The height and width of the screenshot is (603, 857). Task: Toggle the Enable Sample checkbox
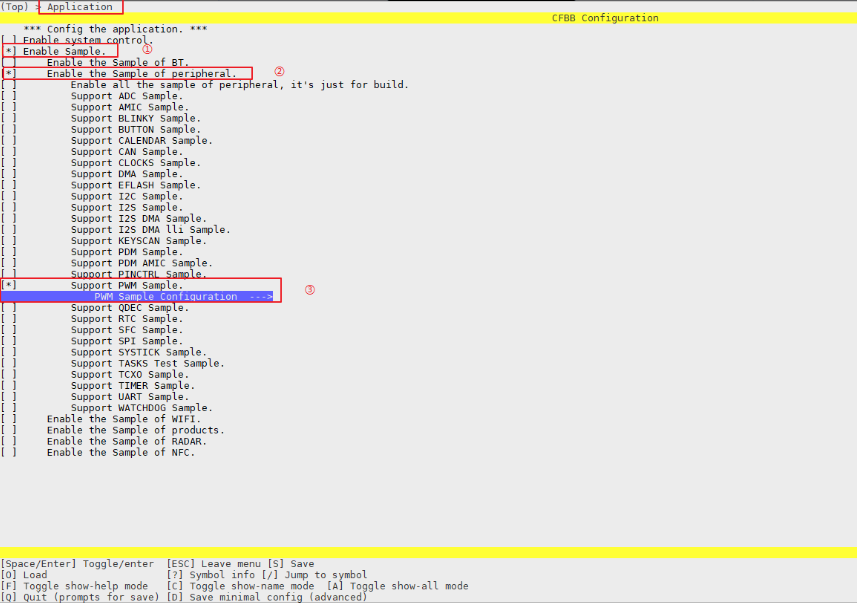[10, 51]
